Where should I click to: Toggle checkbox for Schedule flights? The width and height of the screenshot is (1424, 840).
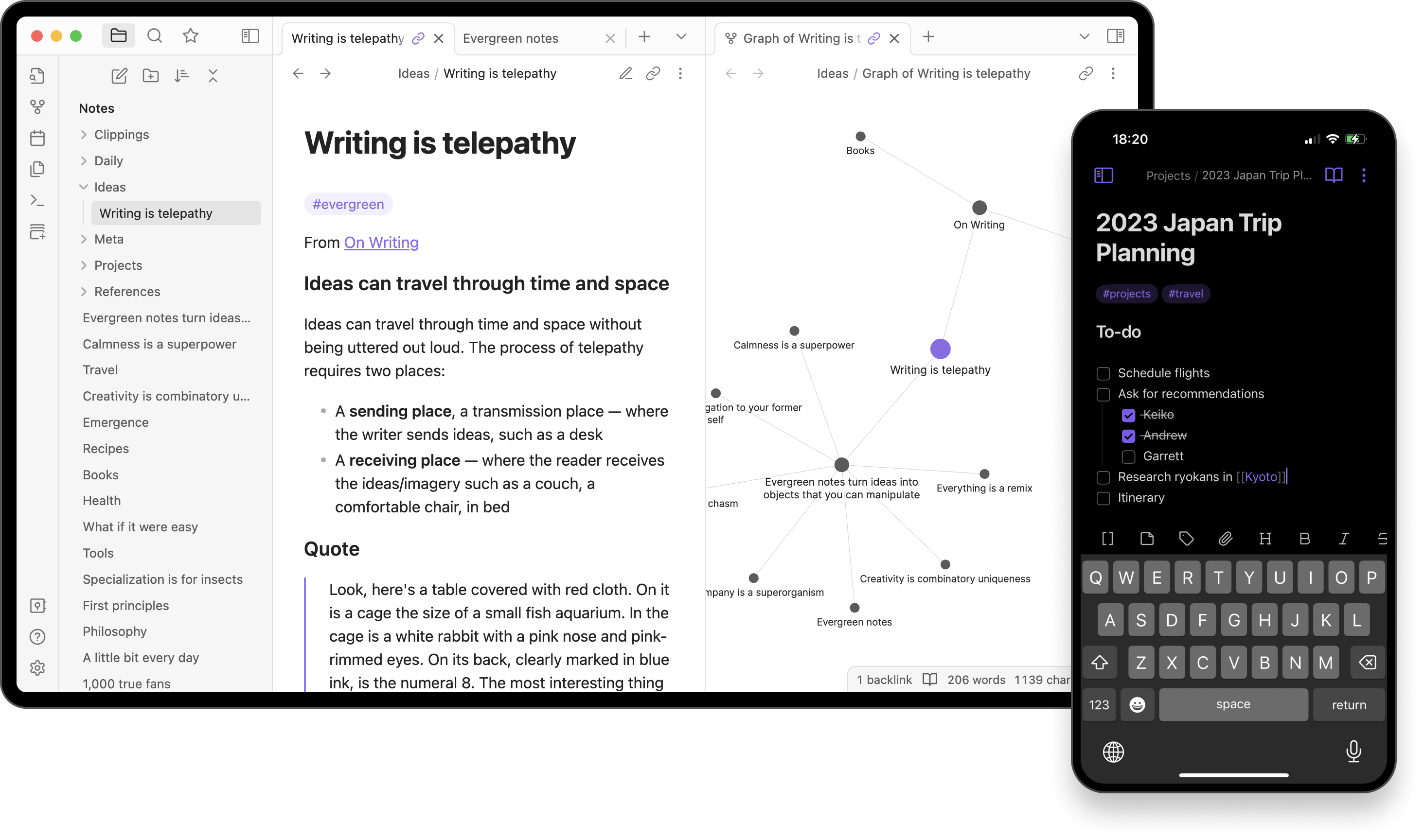[1103, 372]
